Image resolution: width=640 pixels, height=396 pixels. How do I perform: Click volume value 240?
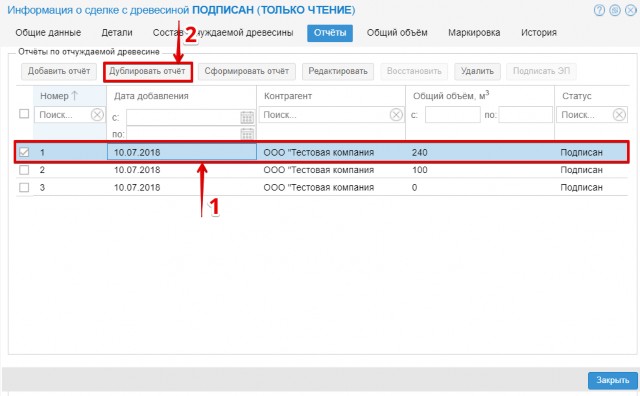[x=420, y=152]
